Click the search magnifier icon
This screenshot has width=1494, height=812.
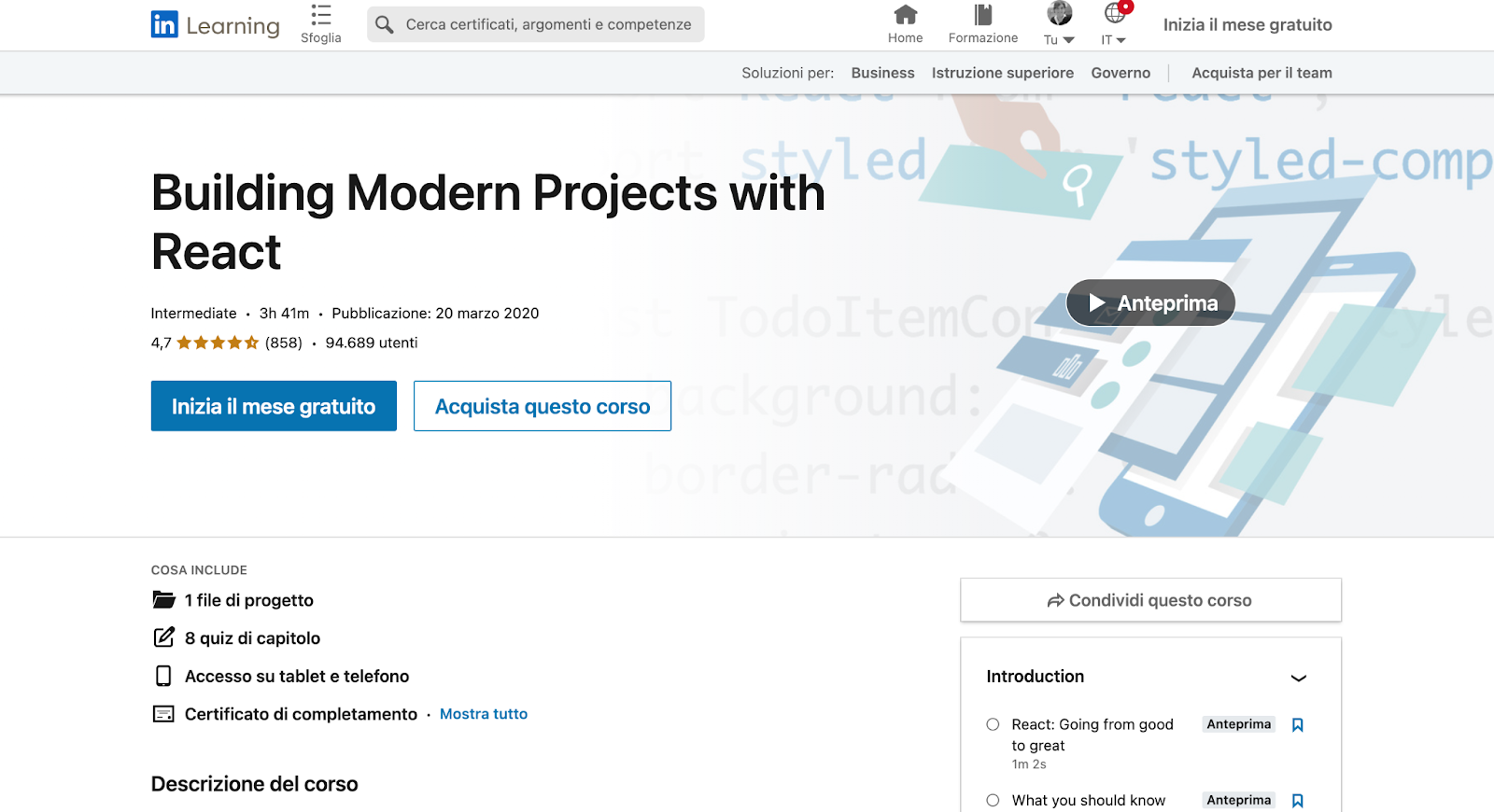(x=385, y=24)
